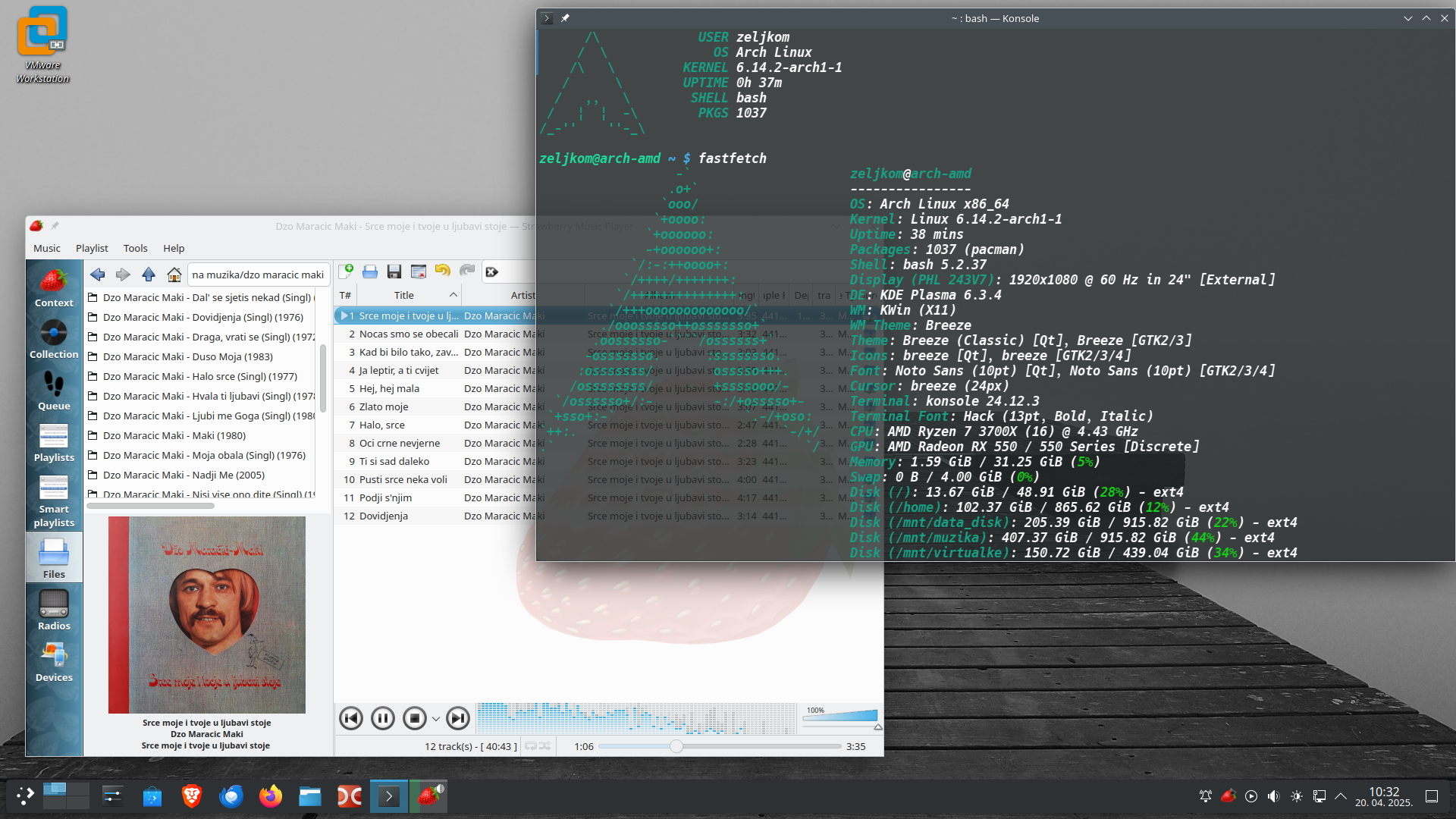1456x819 pixels.
Task: Open the Devices sidebar tab
Action: (54, 661)
